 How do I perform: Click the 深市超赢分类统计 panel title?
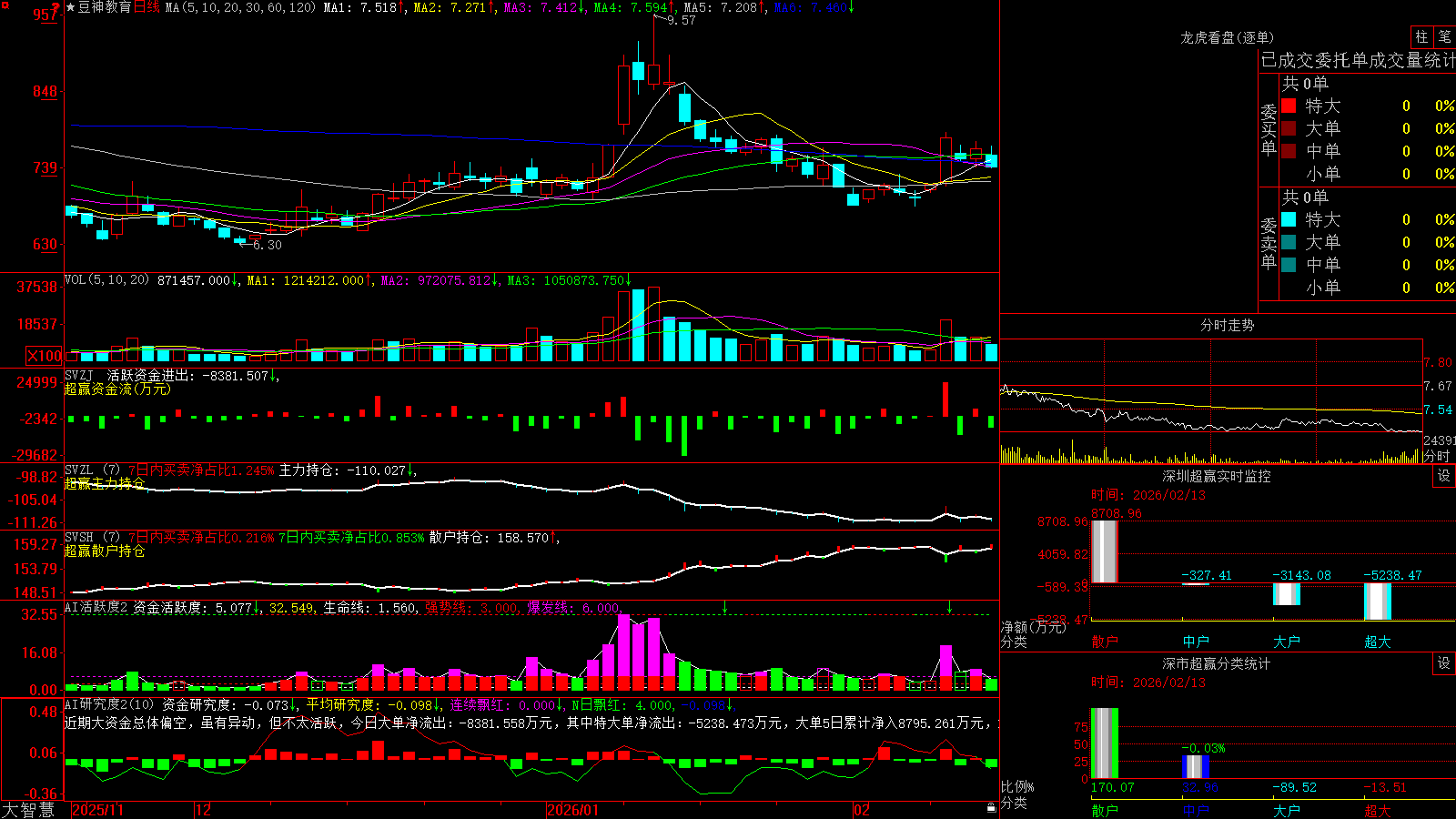point(1217,663)
